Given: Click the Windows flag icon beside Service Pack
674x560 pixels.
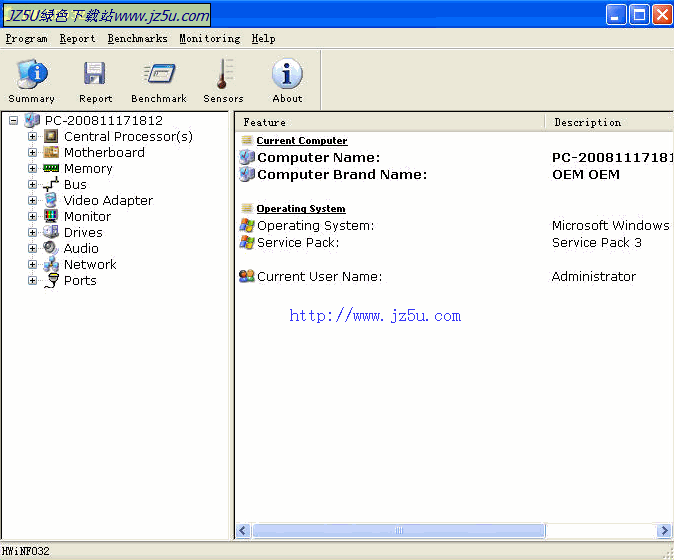Looking at the screenshot, I should tap(247, 242).
